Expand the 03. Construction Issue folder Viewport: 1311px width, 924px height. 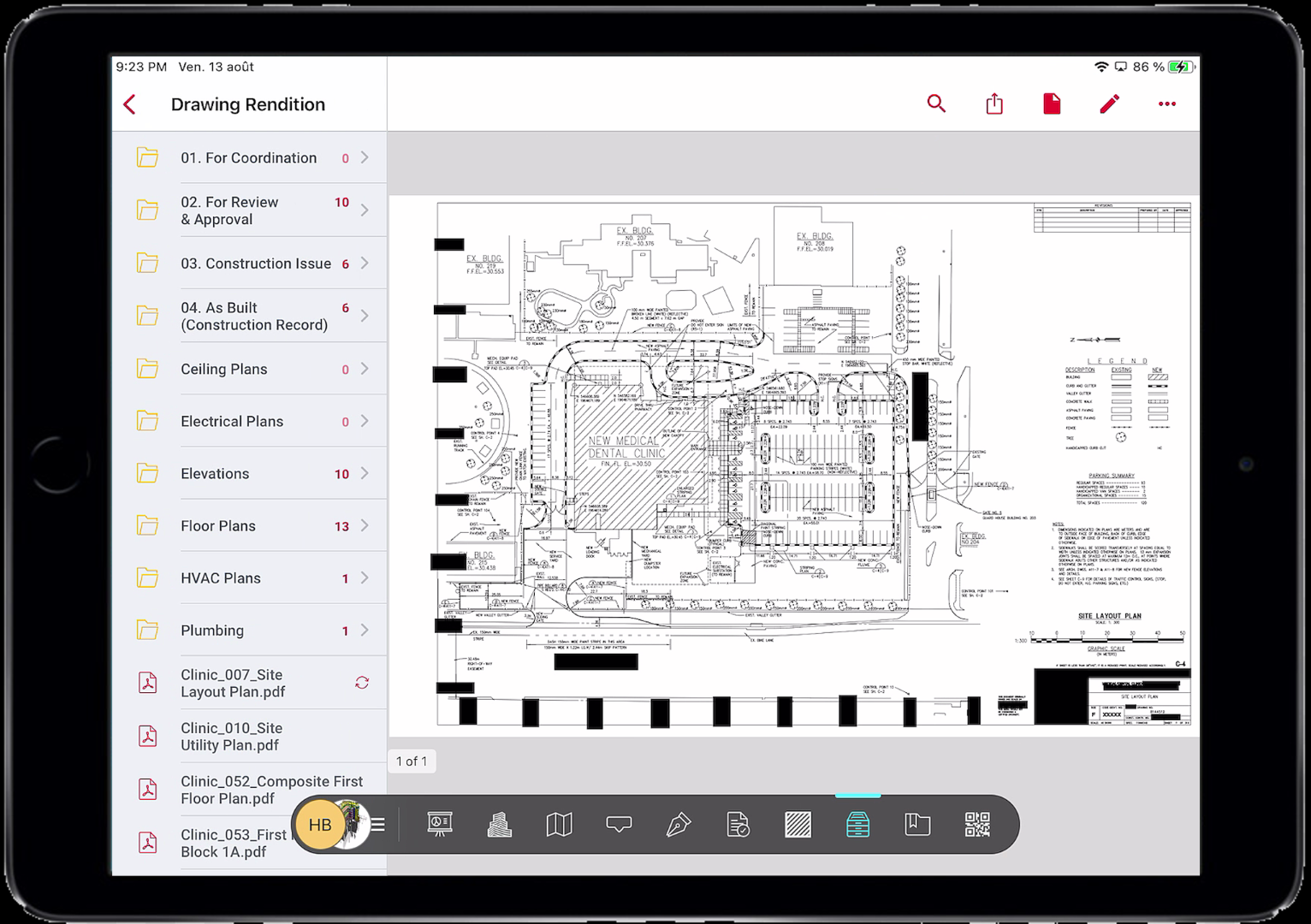(x=255, y=264)
